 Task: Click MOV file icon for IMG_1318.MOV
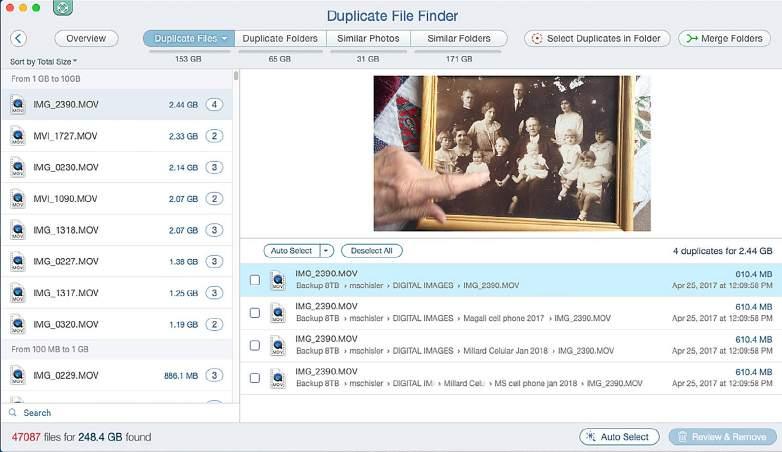click(18, 230)
